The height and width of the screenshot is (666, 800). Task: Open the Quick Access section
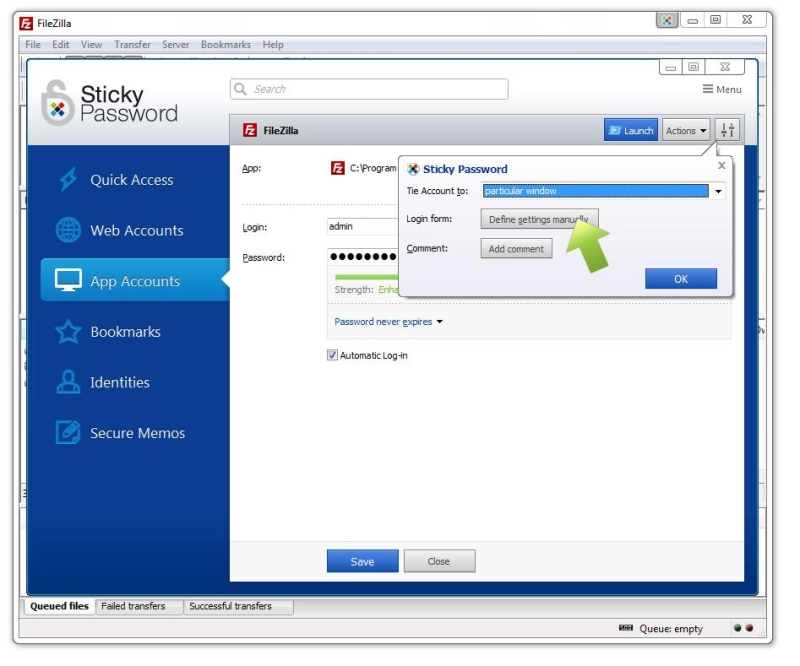(x=132, y=180)
